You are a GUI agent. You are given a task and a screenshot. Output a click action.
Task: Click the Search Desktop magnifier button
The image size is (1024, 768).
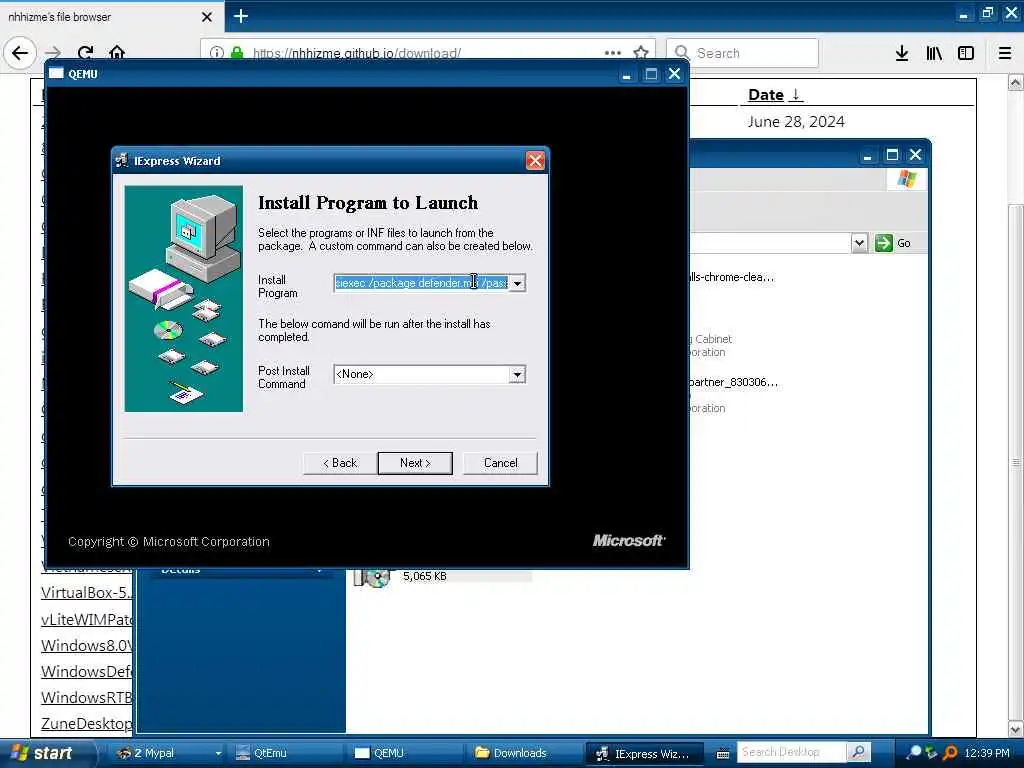[x=858, y=752]
